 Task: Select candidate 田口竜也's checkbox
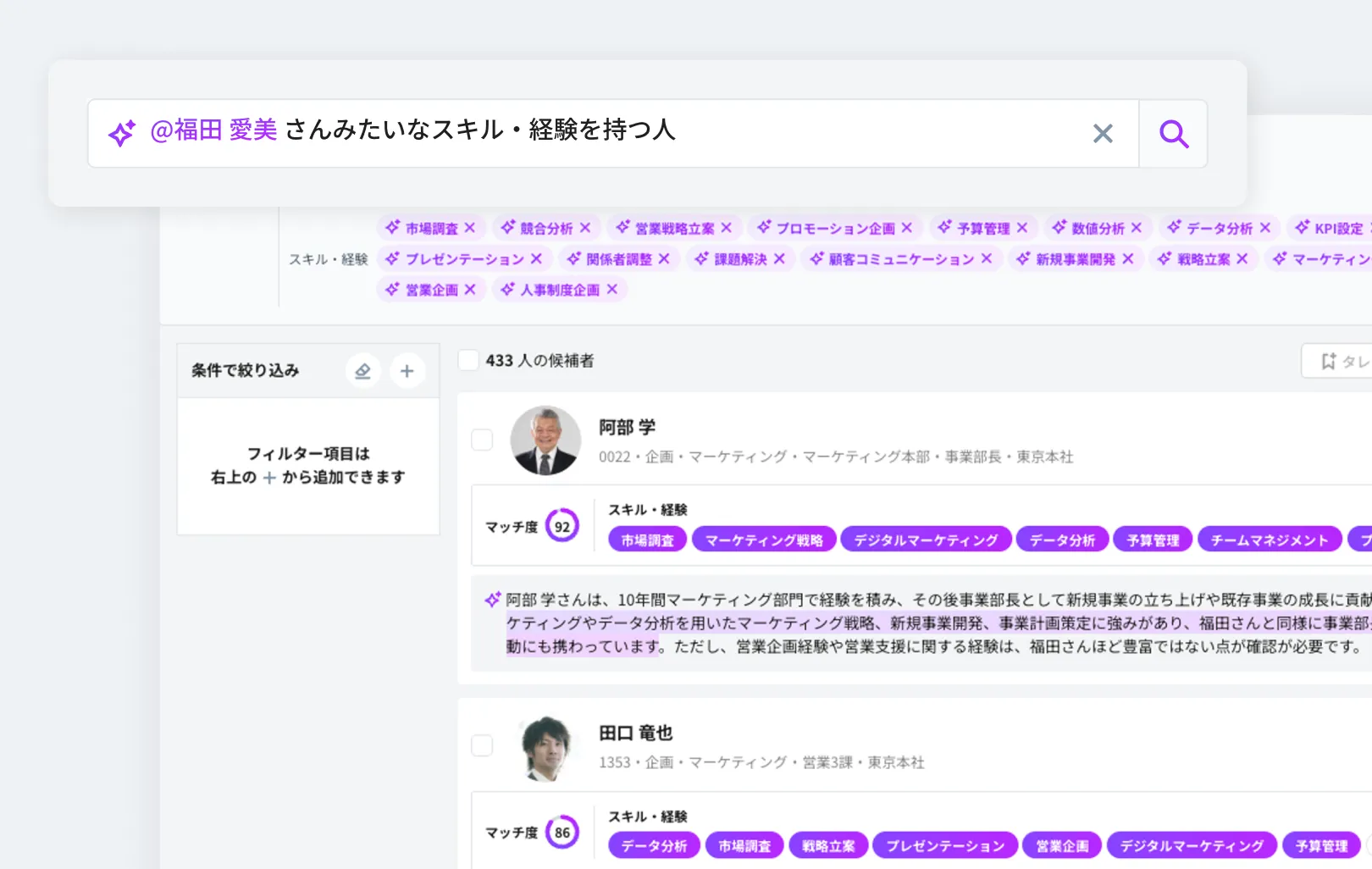tap(482, 746)
